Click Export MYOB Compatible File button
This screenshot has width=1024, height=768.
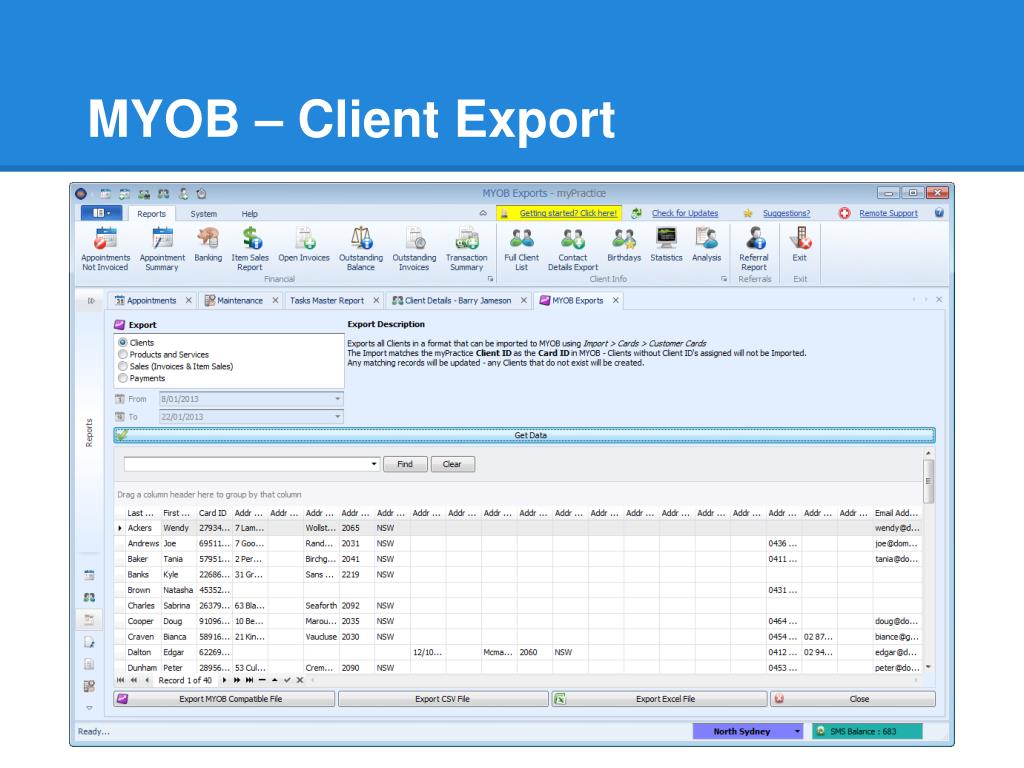point(224,699)
